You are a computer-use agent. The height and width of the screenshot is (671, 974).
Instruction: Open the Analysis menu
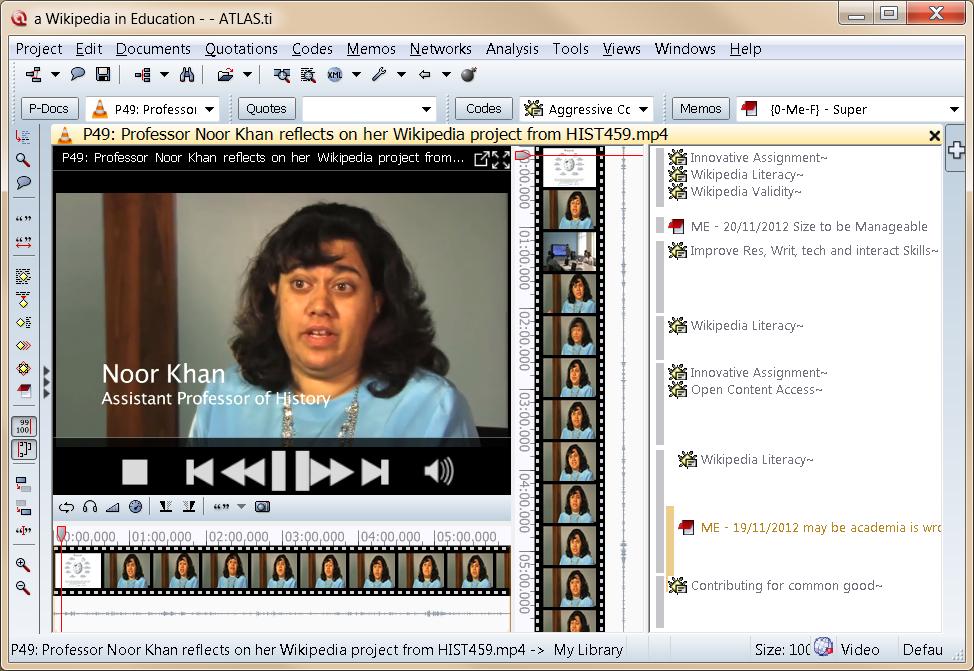(512, 48)
